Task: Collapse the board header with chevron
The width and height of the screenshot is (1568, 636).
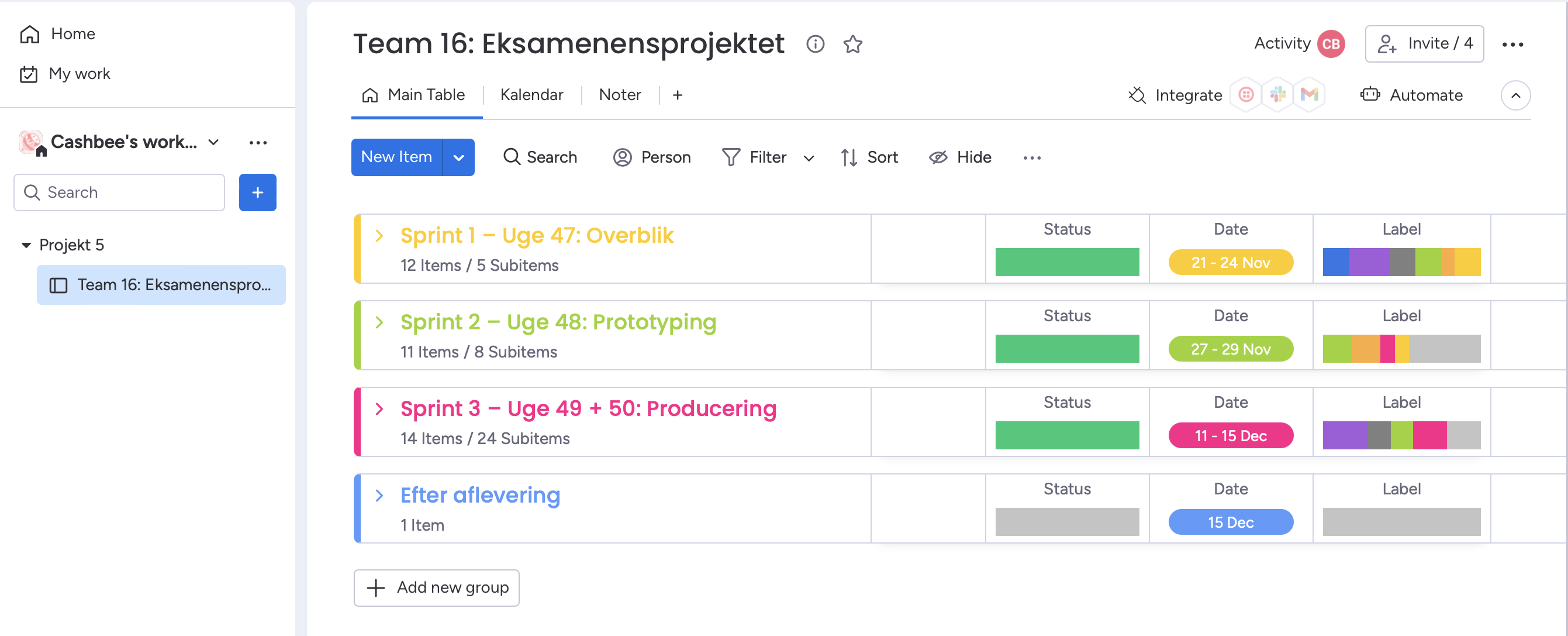Action: pos(1515,95)
